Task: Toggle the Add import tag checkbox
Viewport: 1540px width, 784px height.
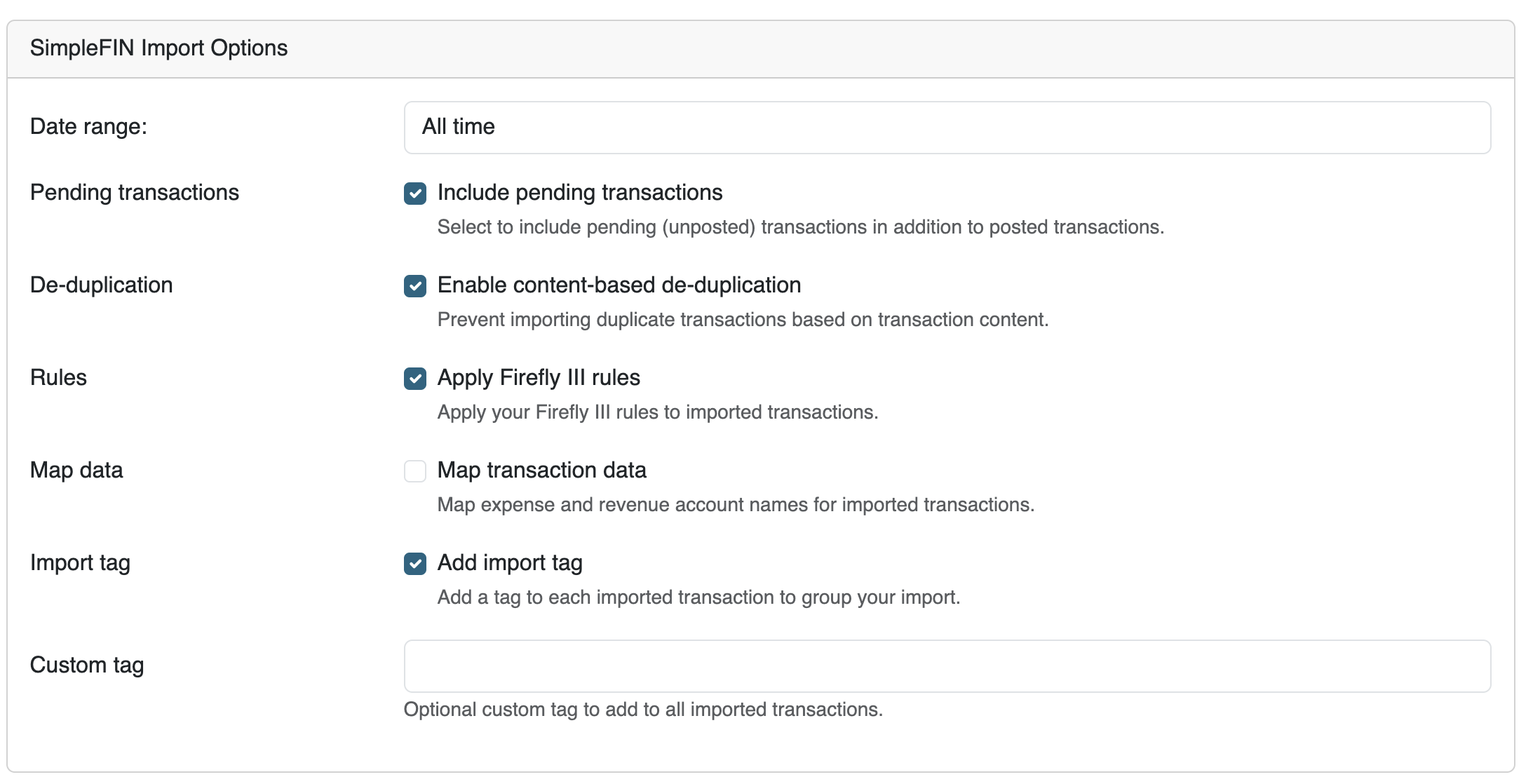Action: [415, 564]
